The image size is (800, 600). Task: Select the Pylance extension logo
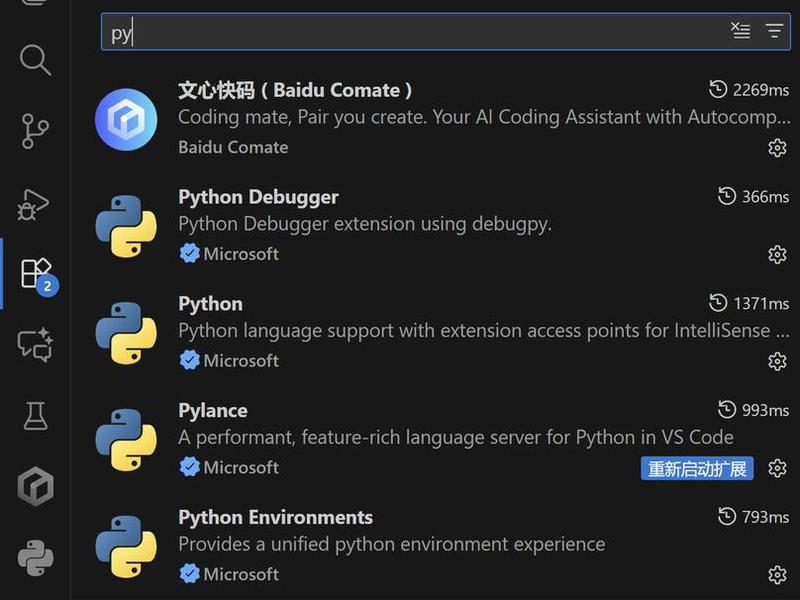126,440
